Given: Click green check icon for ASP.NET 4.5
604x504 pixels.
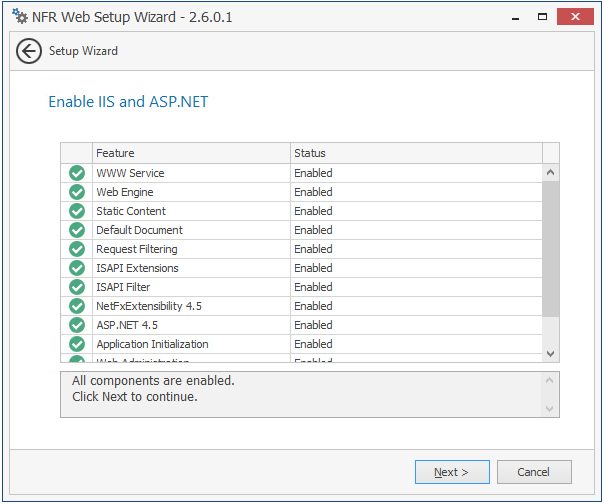Looking at the screenshot, I should point(77,325).
